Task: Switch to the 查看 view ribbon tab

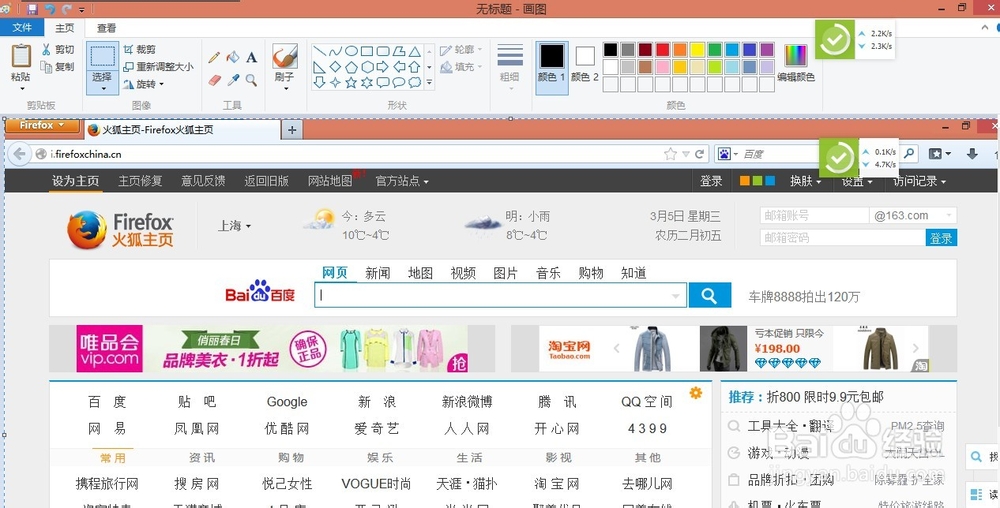Action: click(x=107, y=27)
